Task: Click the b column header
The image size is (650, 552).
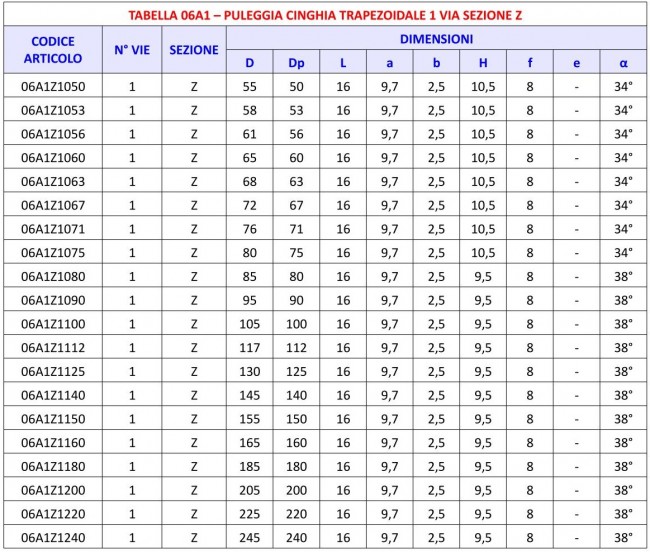Action: point(437,63)
